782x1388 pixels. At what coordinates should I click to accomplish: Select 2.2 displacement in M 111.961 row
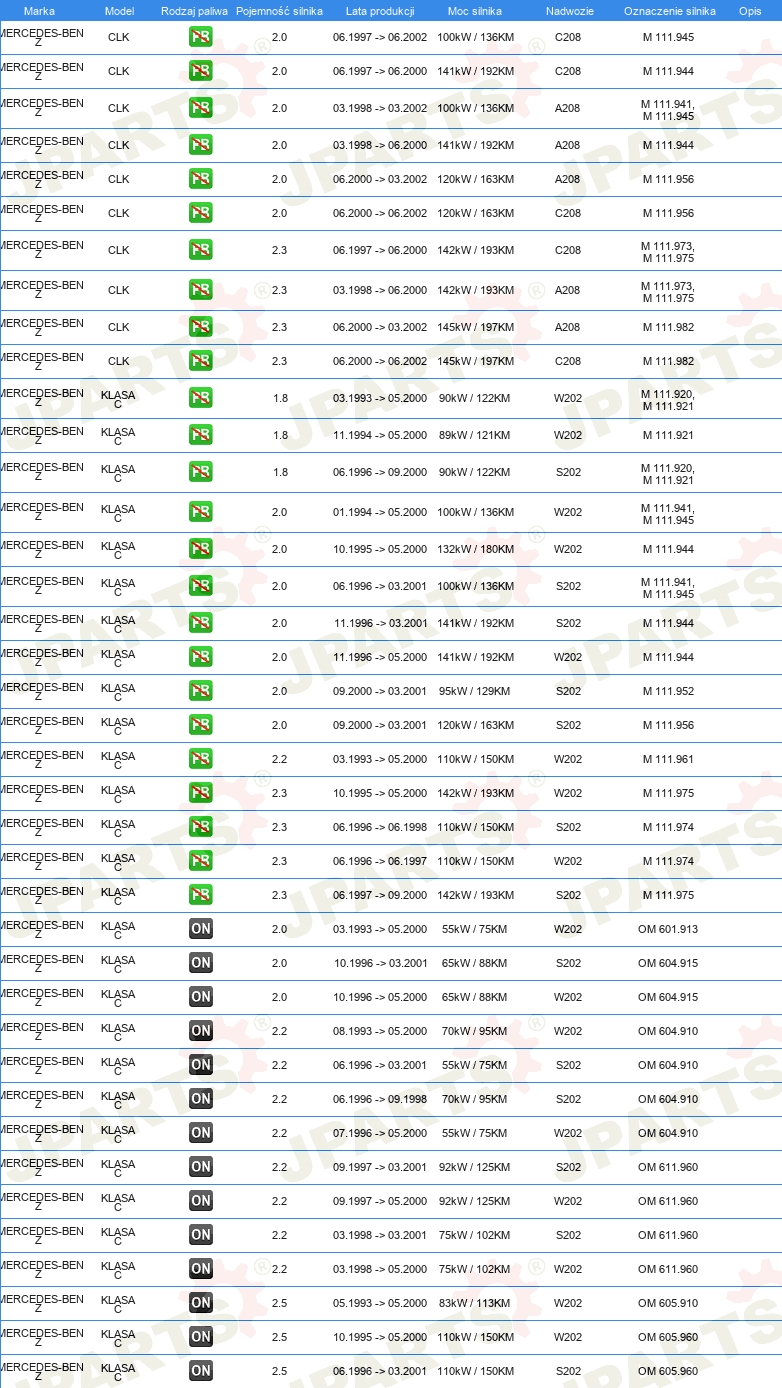click(x=279, y=759)
